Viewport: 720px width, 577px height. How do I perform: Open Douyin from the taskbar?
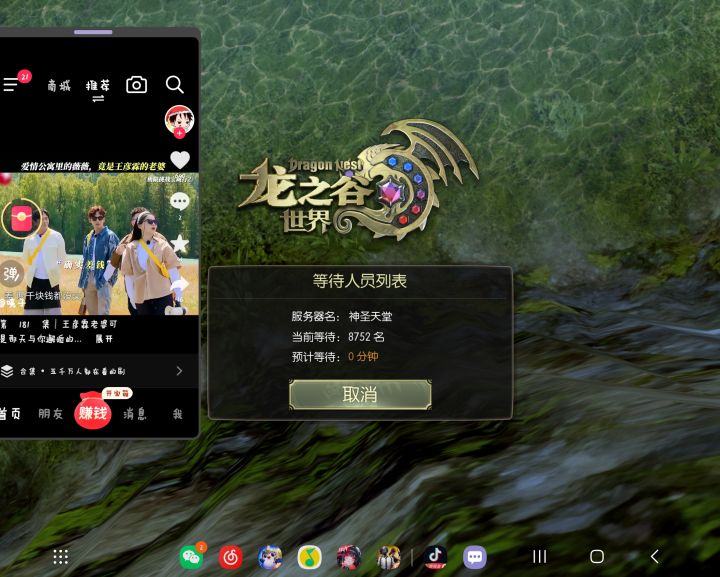click(435, 557)
